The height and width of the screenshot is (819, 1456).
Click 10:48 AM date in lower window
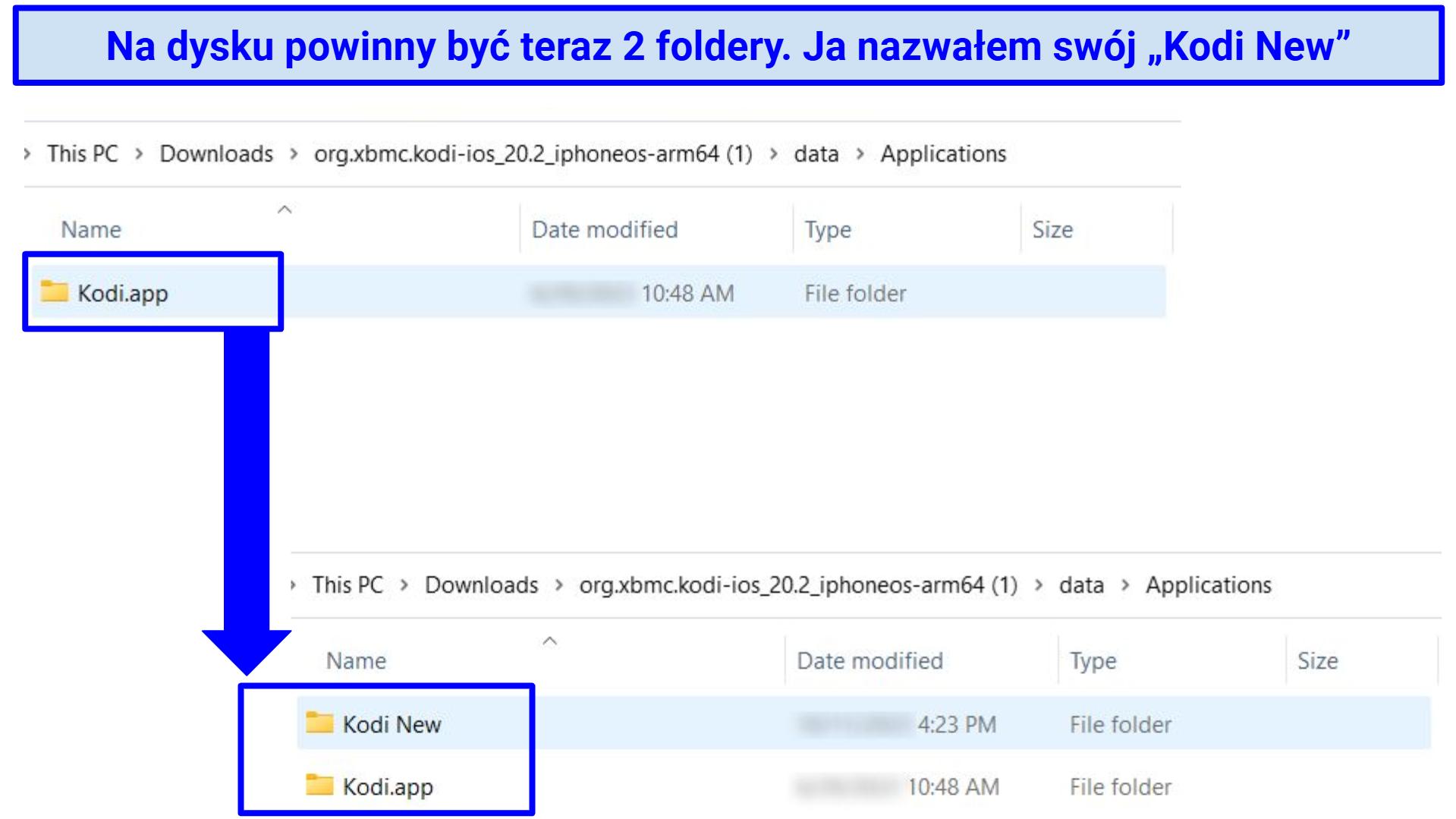[x=953, y=787]
